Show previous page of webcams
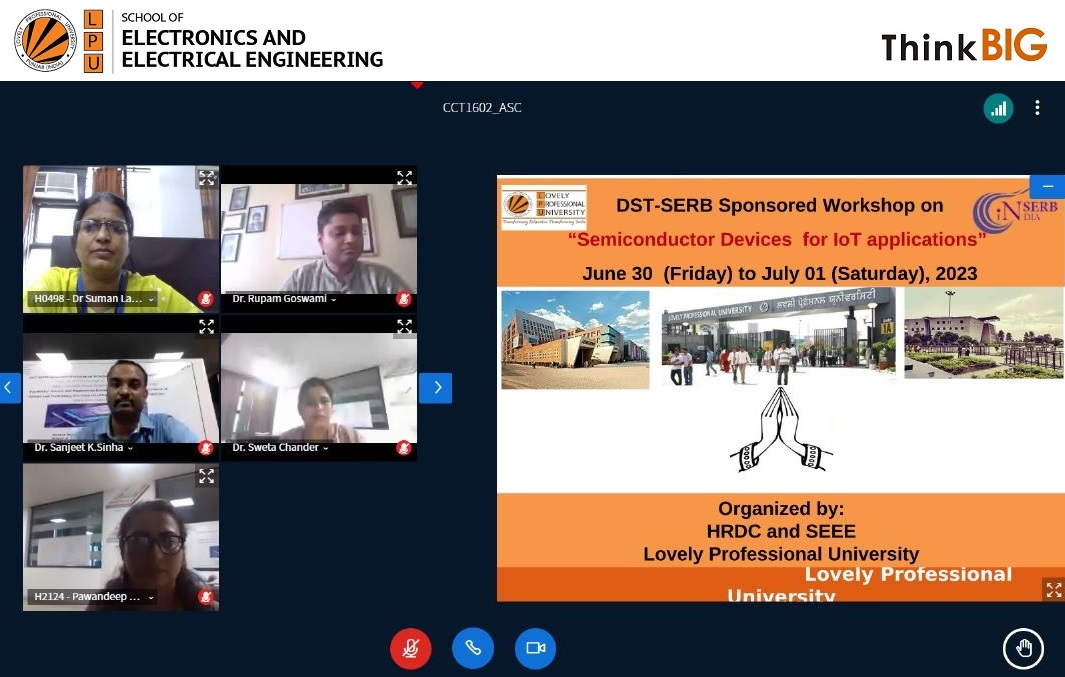The image size is (1065, 677). pyautogui.click(x=10, y=388)
